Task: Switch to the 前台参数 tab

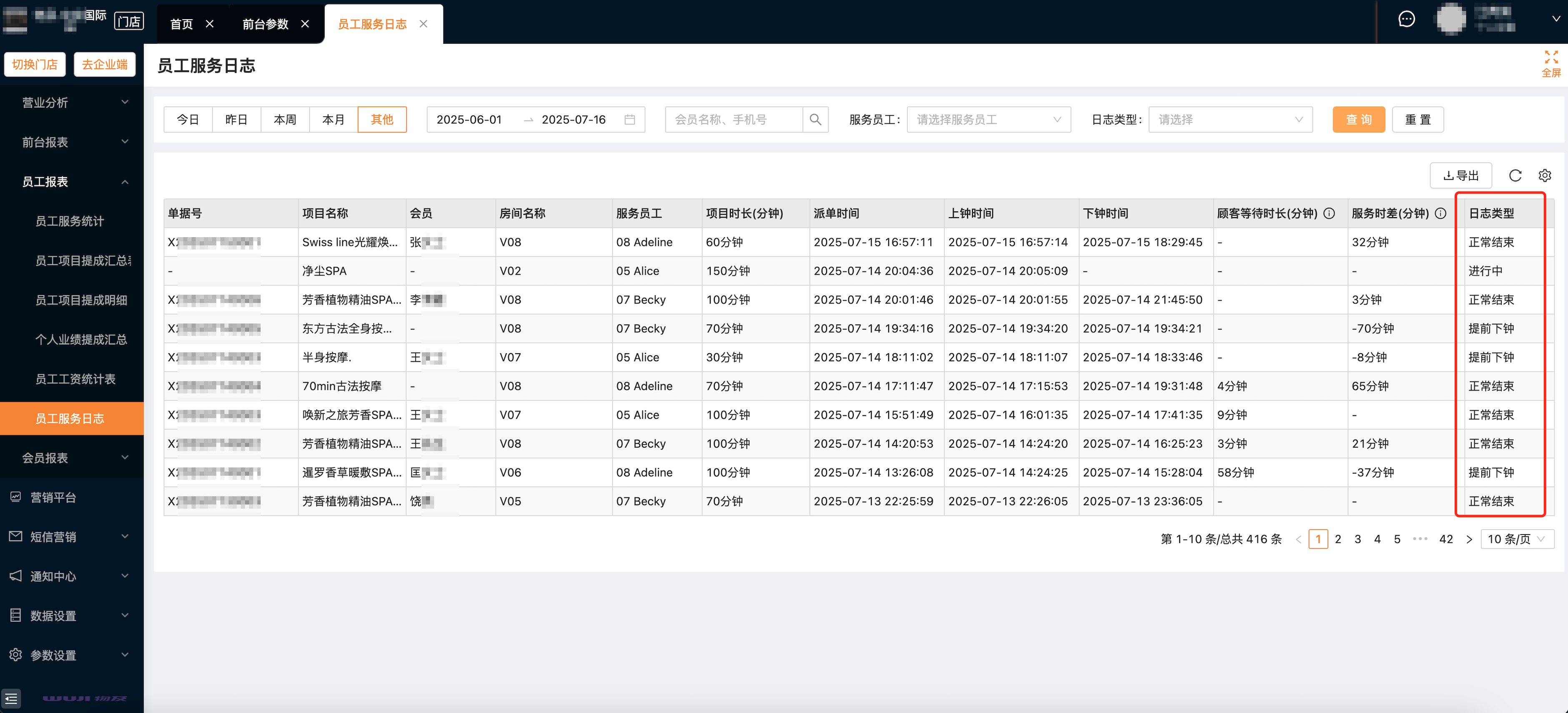Action: (265, 24)
